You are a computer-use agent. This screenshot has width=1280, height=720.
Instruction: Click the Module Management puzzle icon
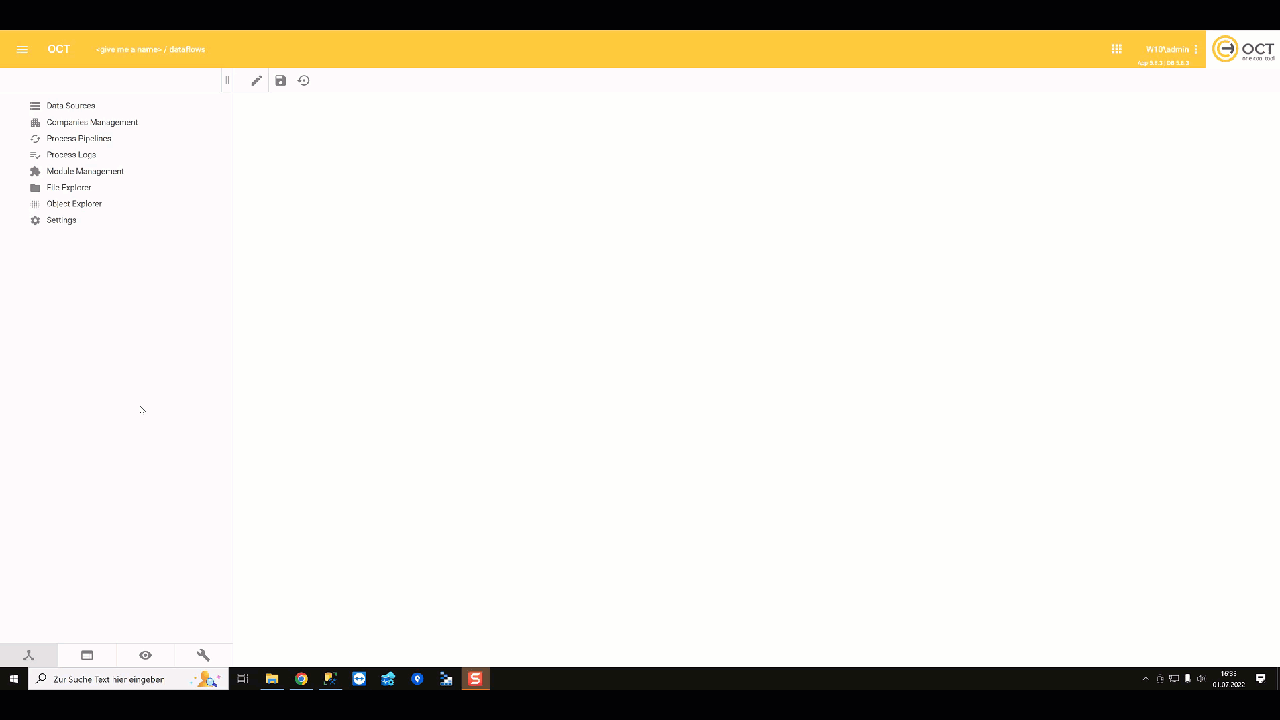pyautogui.click(x=35, y=171)
